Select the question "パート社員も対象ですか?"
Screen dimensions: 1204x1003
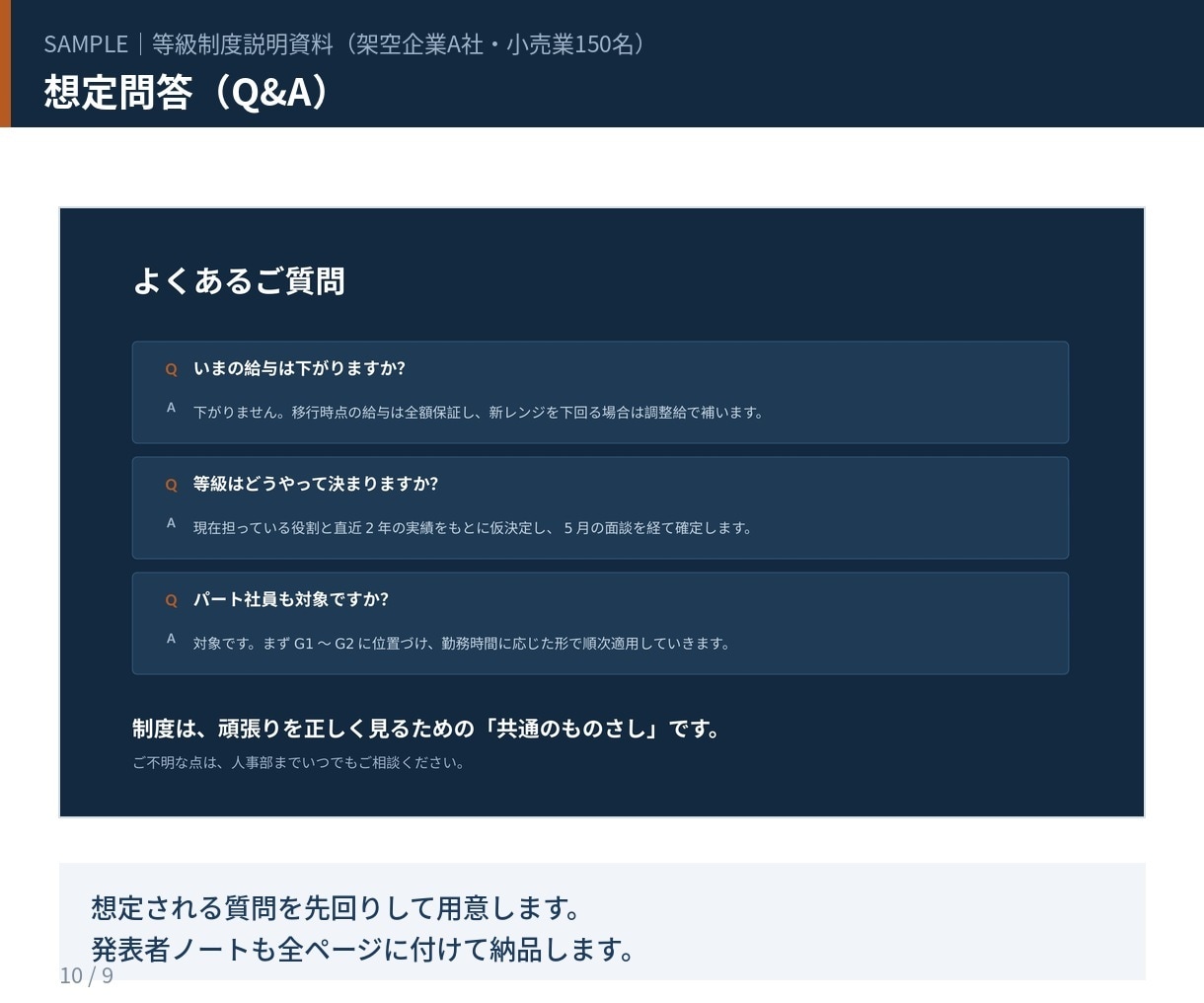pyautogui.click(x=291, y=599)
